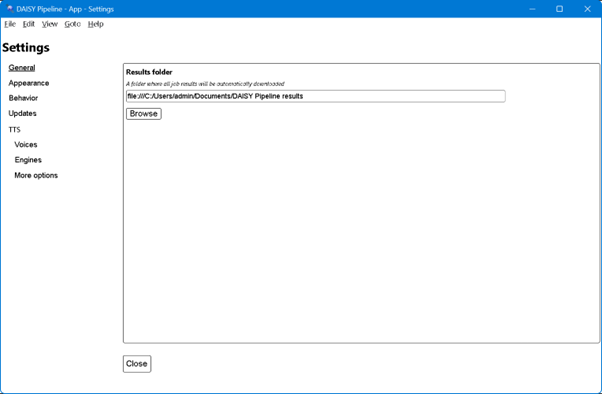Open the Edit menu
This screenshot has width=602, height=394.
(28, 24)
